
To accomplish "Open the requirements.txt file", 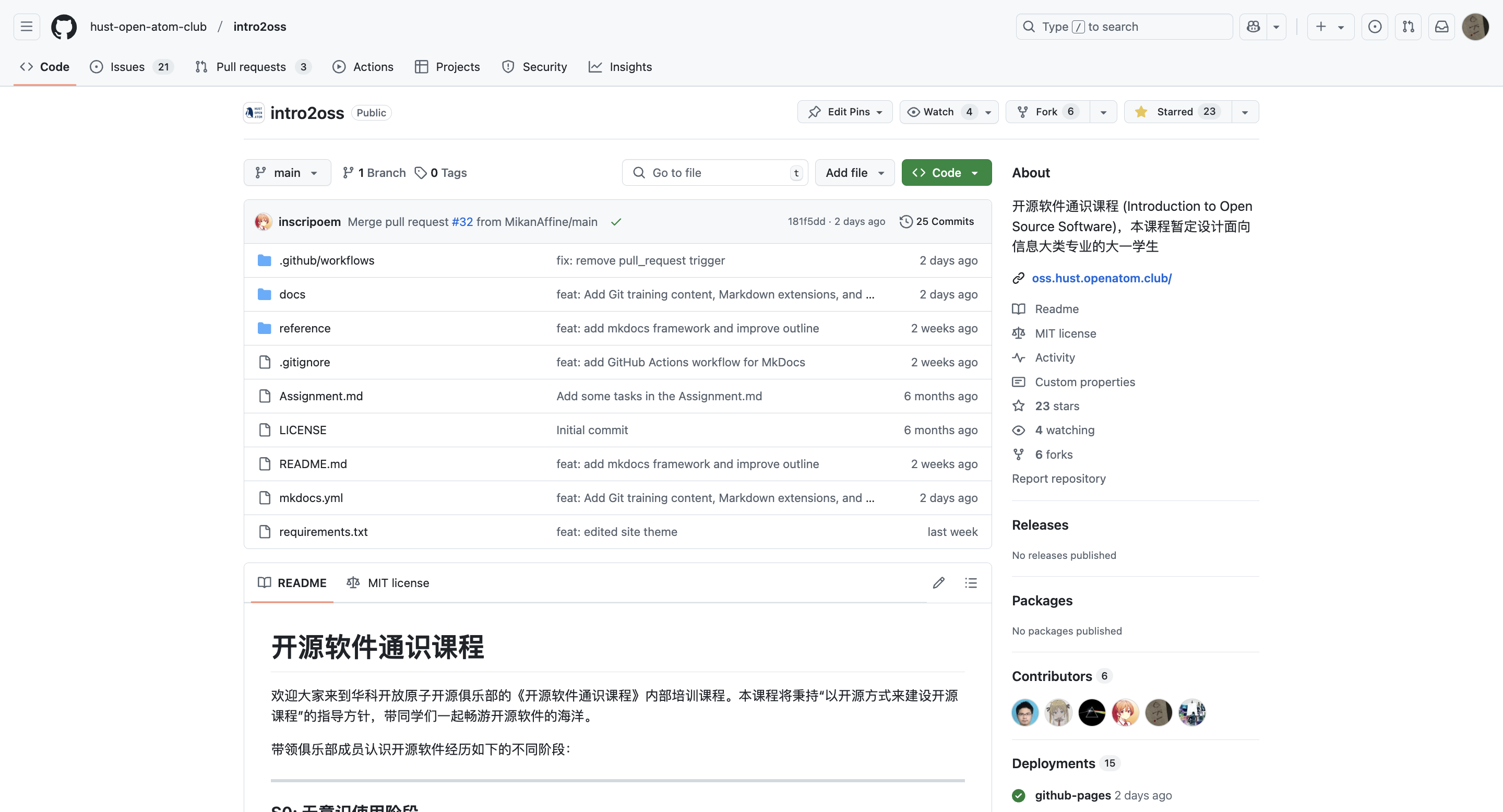I will 323,531.
